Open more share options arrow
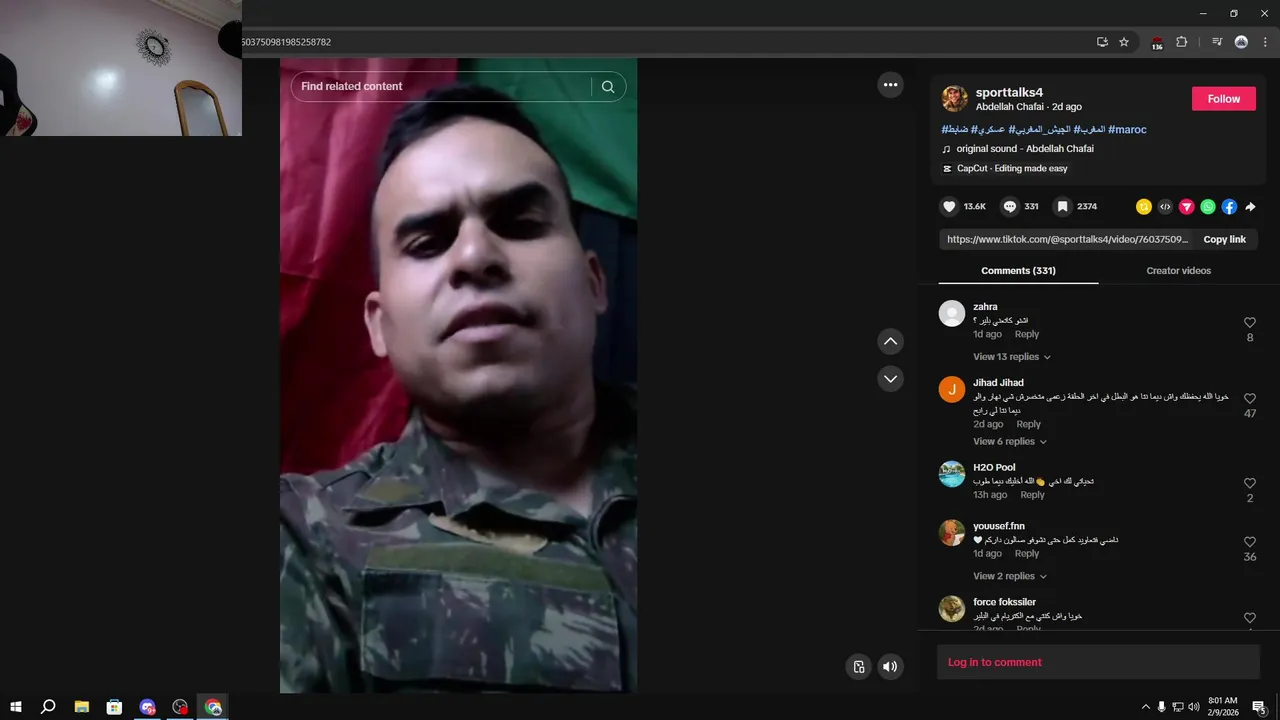Screen dimensions: 1280x720 click(x=1250, y=207)
